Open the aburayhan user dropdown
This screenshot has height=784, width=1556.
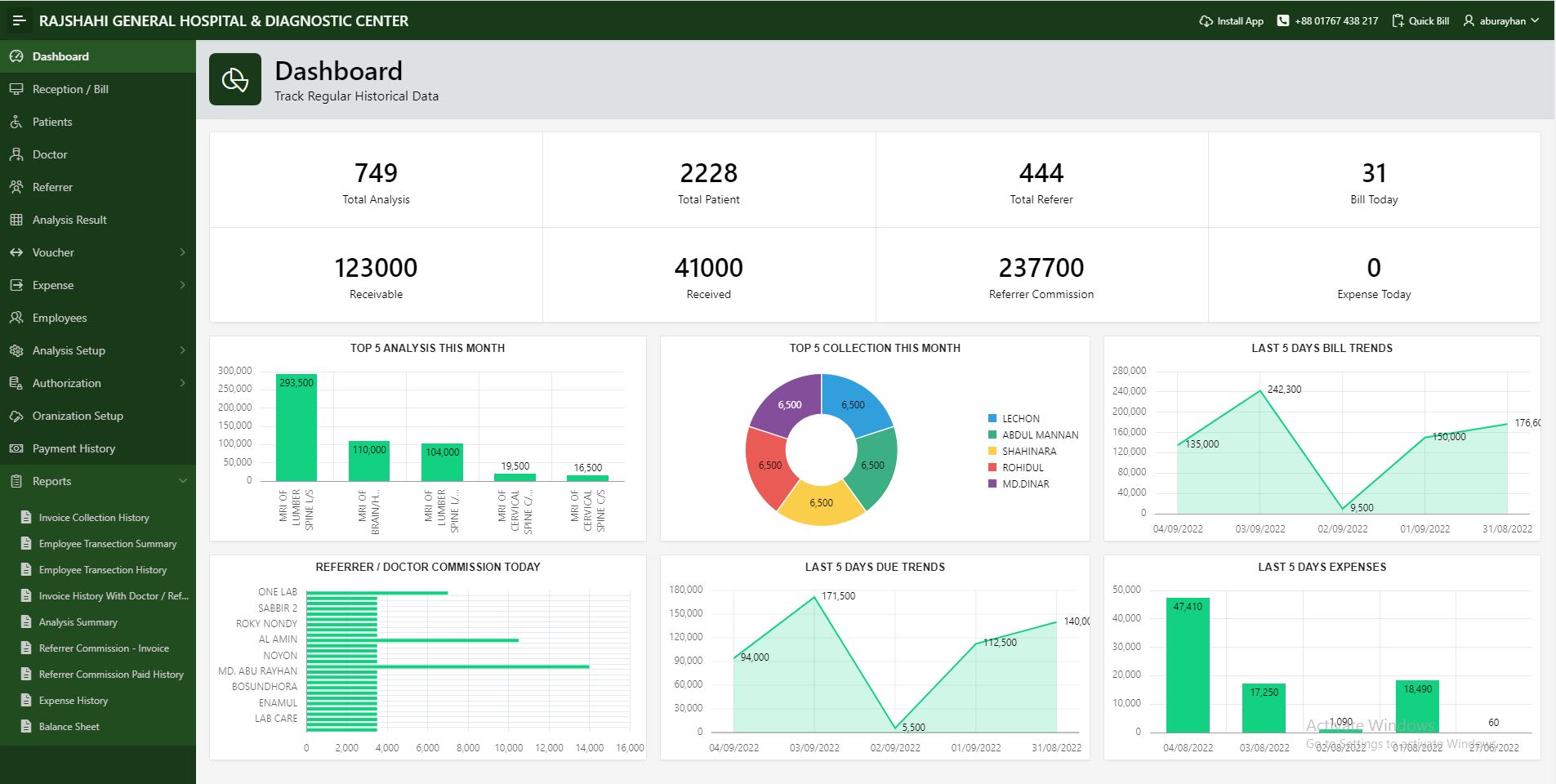1501,21
